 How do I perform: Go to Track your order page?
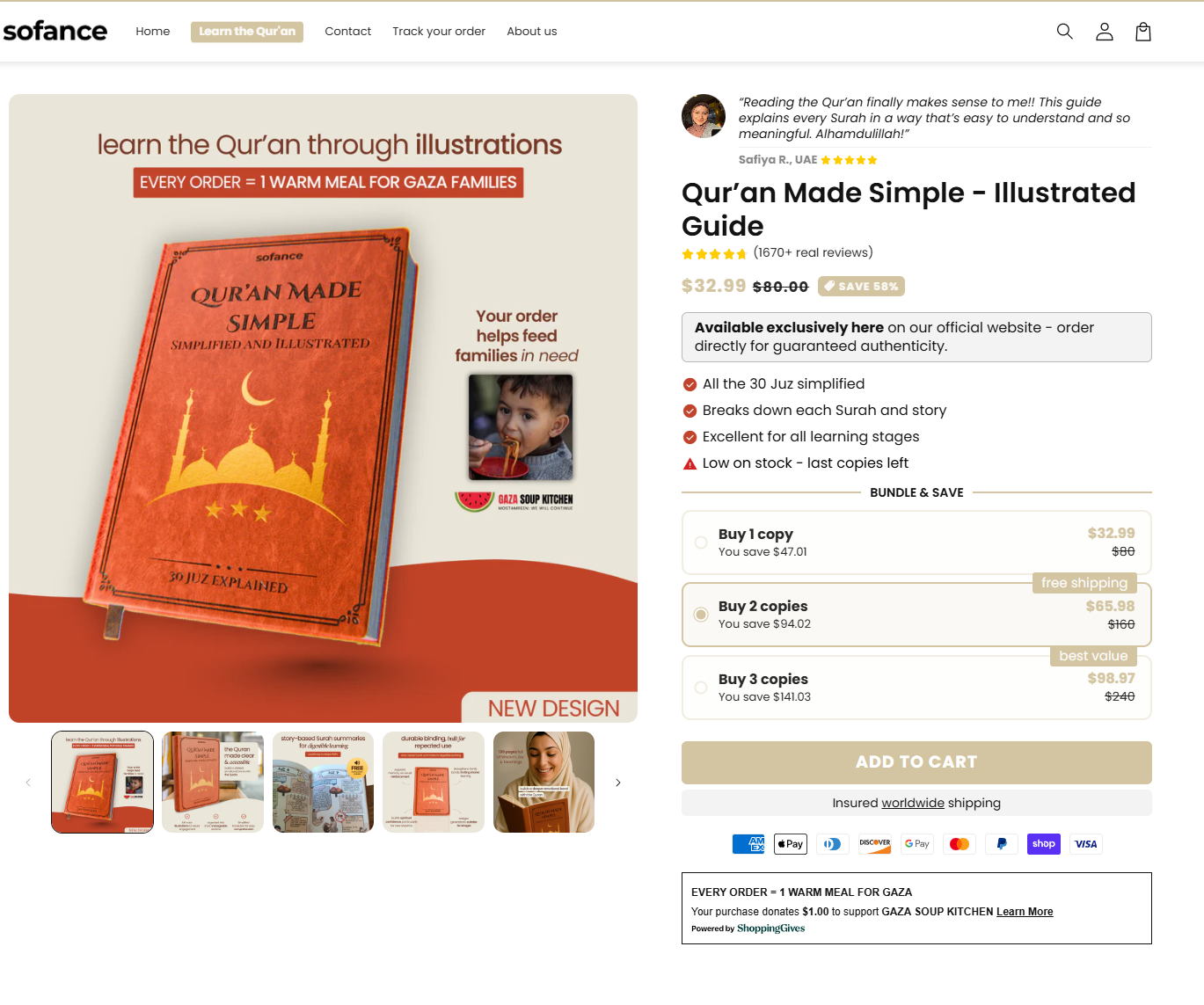click(x=439, y=32)
